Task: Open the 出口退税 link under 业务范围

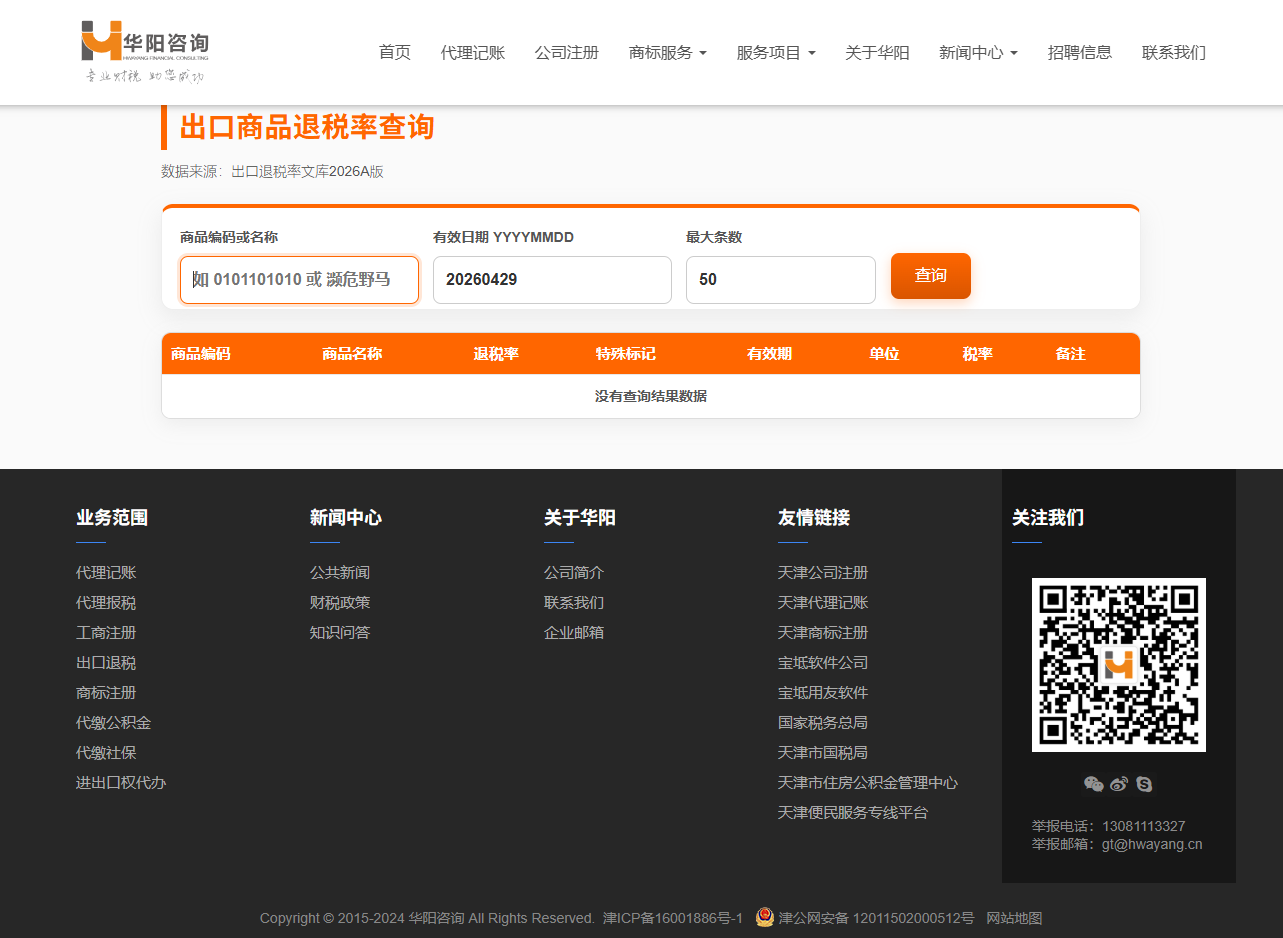Action: pyautogui.click(x=106, y=662)
